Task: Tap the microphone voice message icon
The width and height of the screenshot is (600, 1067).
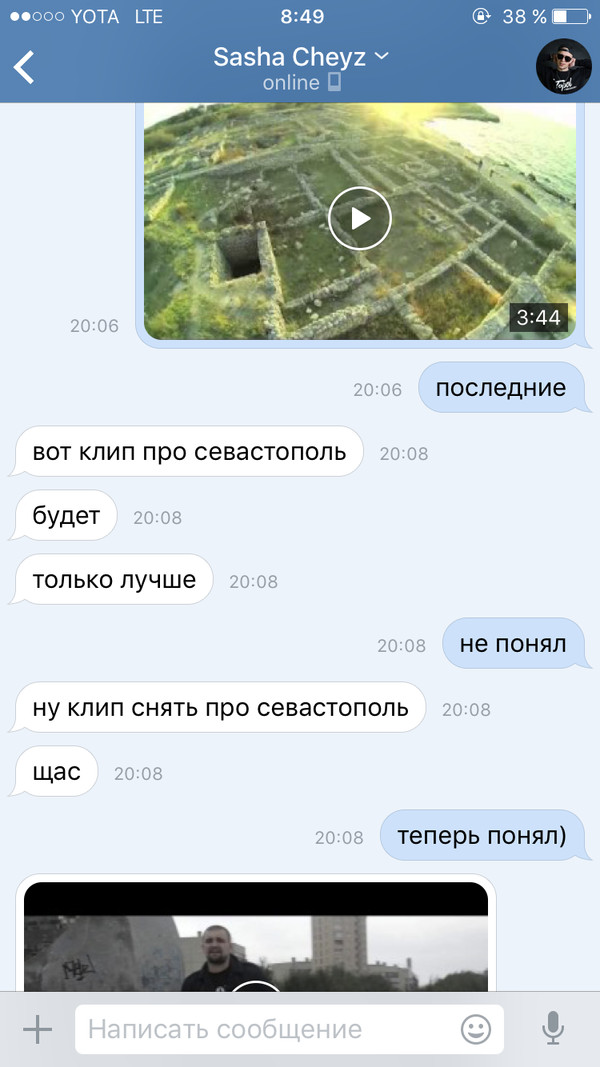Action: 553,1029
